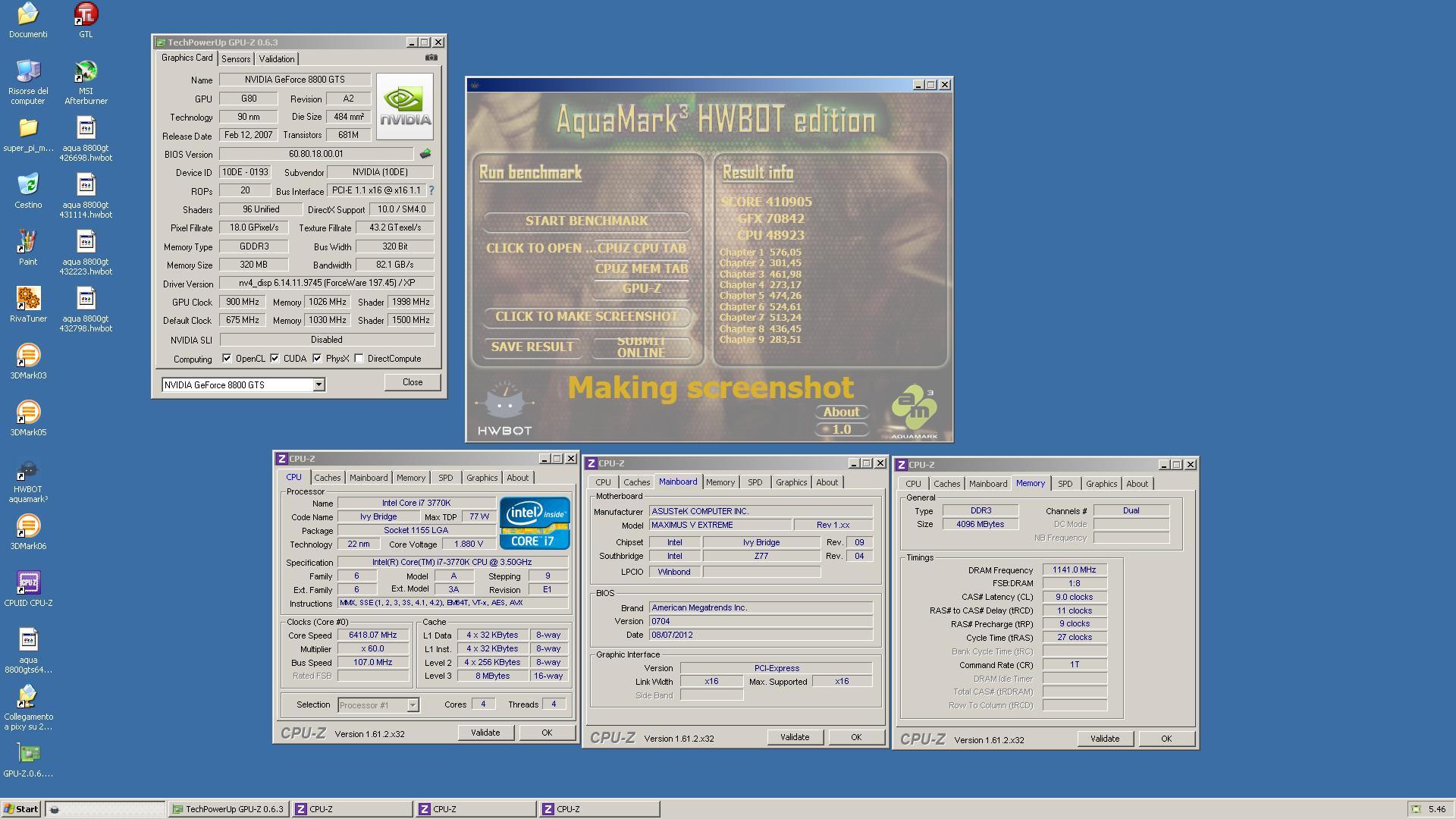Open the super_pi_m folder icon
Viewport: 1456px width, 819px height.
(x=28, y=134)
